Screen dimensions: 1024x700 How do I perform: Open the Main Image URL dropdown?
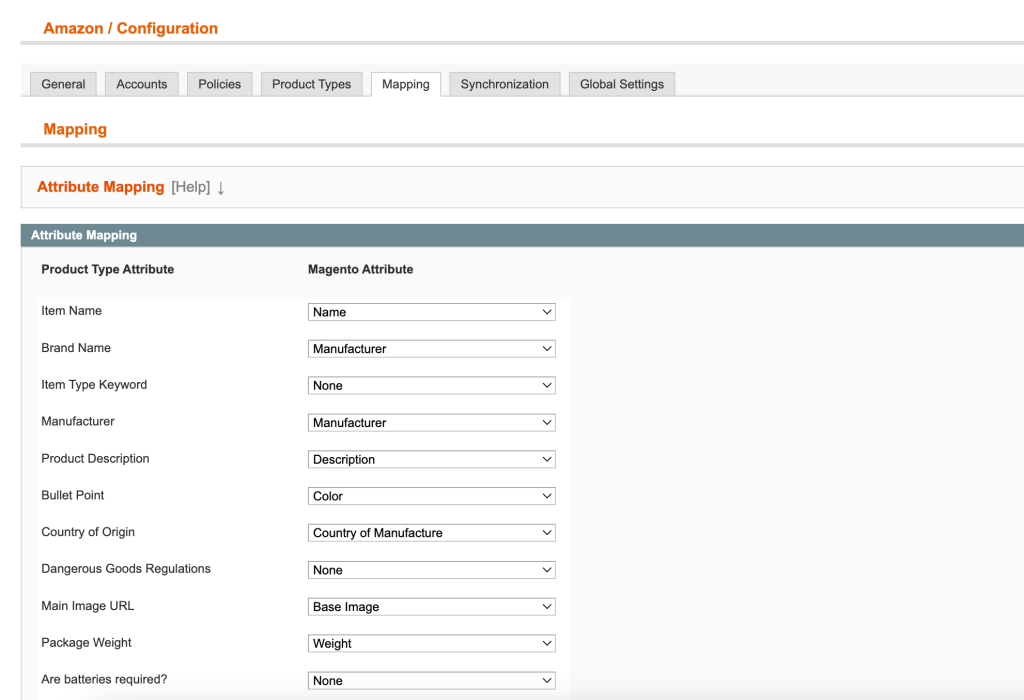(x=431, y=607)
